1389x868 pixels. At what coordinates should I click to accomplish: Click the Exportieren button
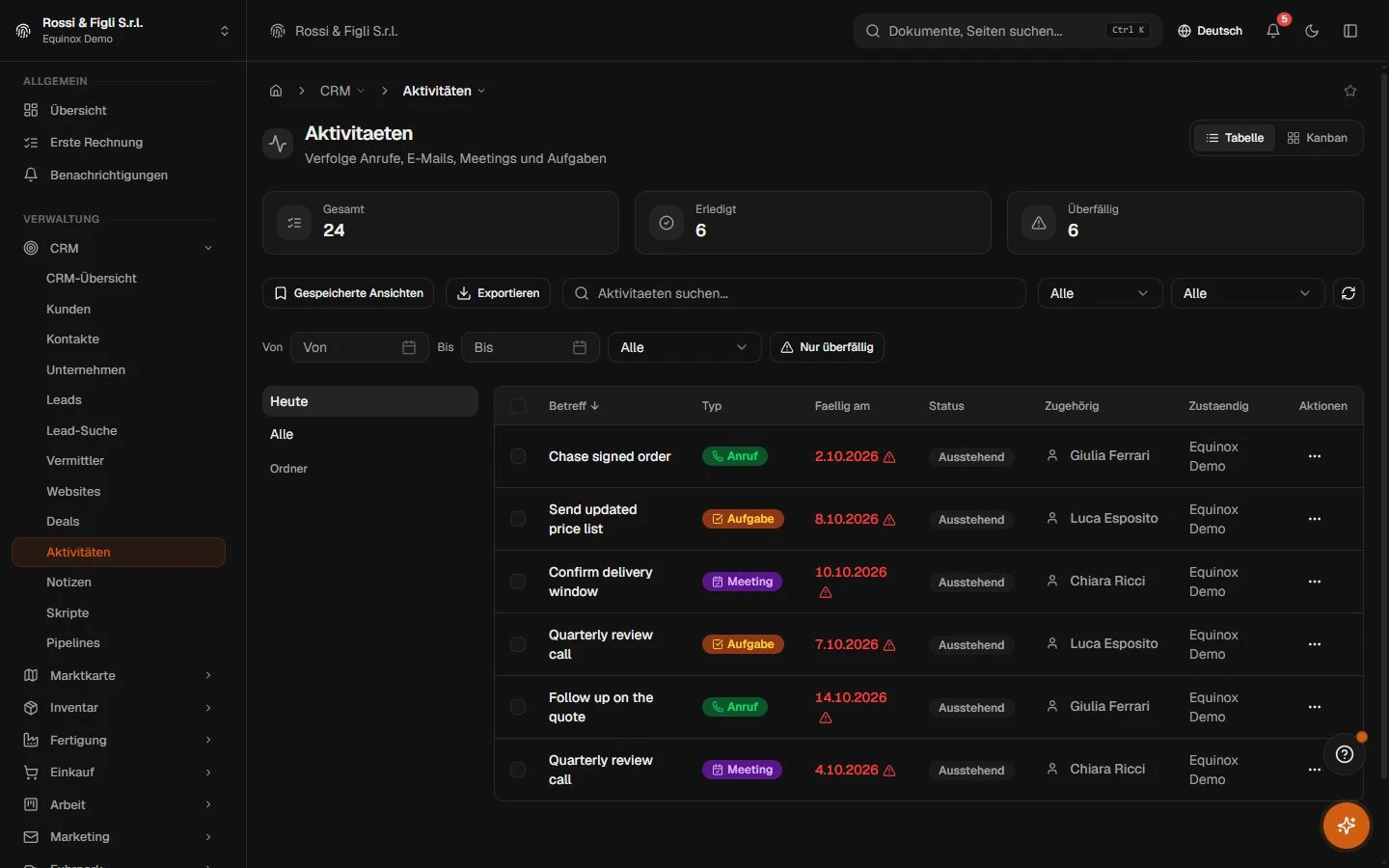pyautogui.click(x=498, y=293)
